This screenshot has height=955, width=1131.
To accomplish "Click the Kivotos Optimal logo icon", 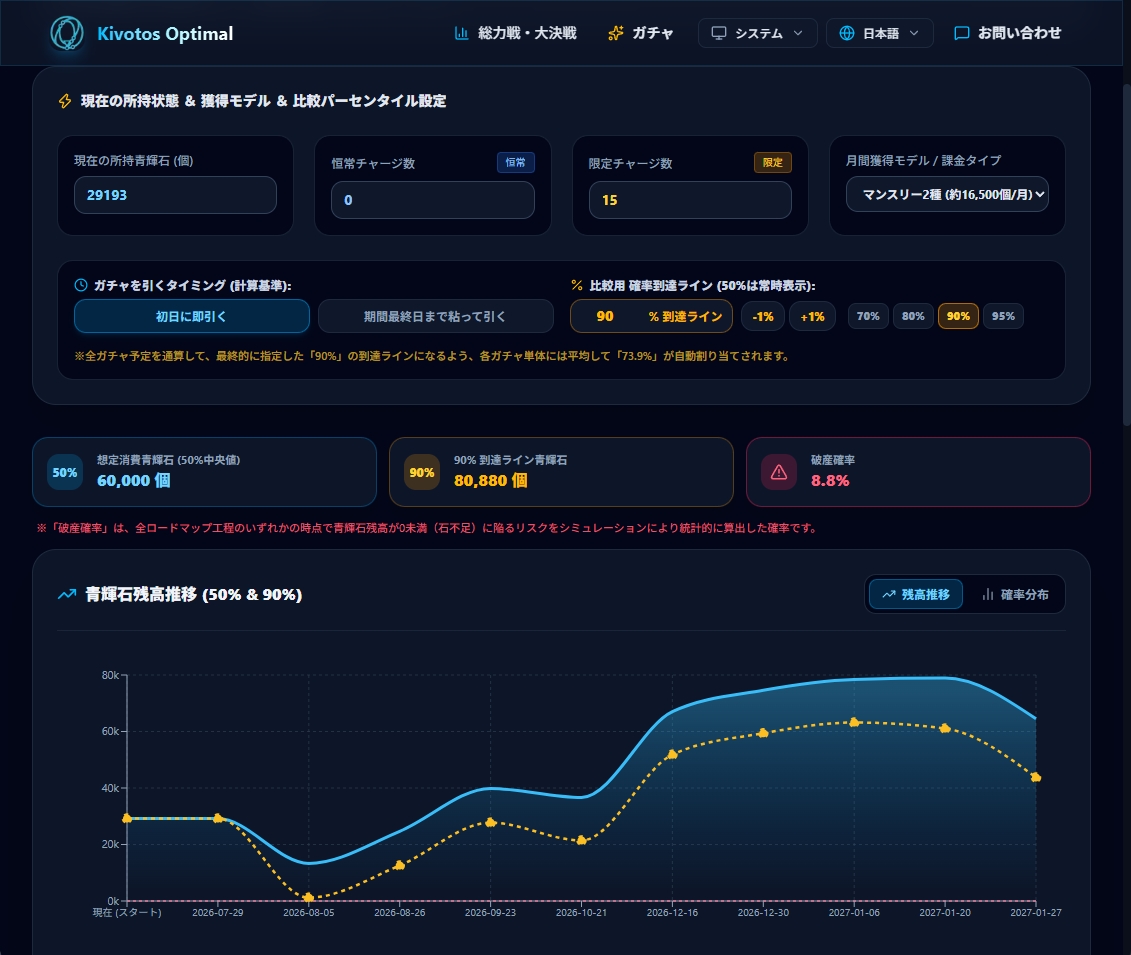I will (67, 33).
